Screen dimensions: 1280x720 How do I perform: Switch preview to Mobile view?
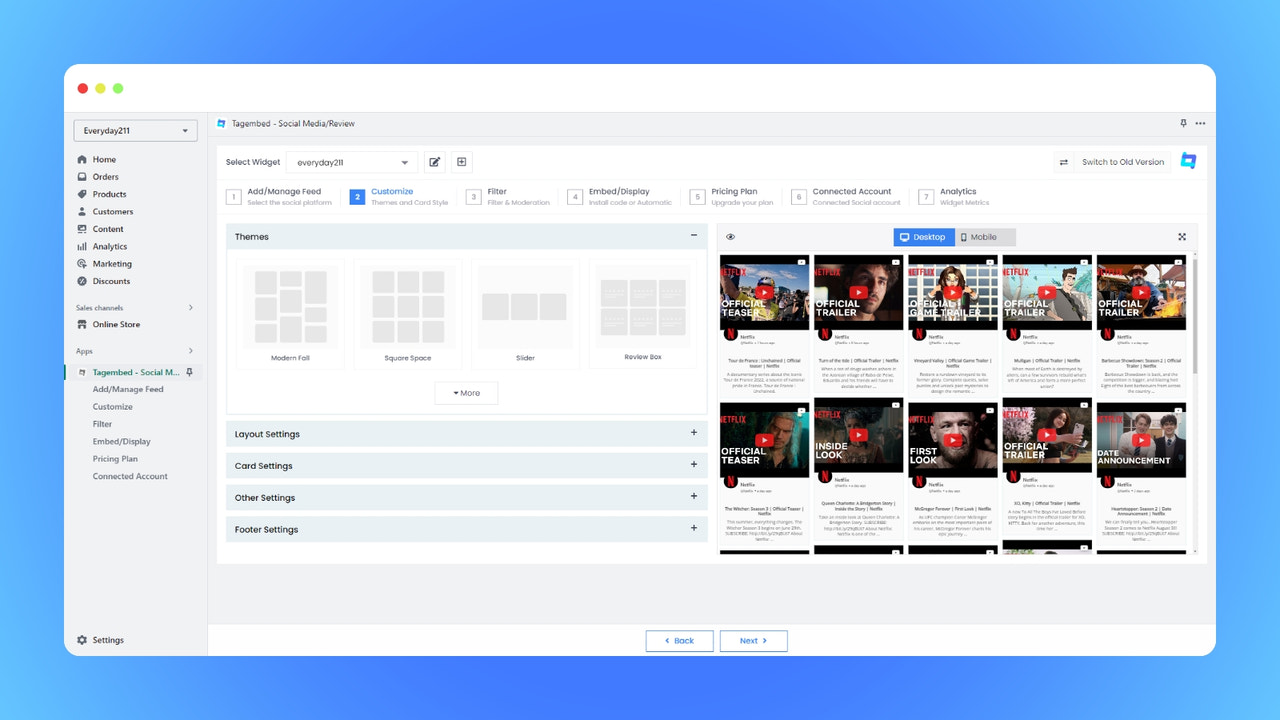[984, 237]
